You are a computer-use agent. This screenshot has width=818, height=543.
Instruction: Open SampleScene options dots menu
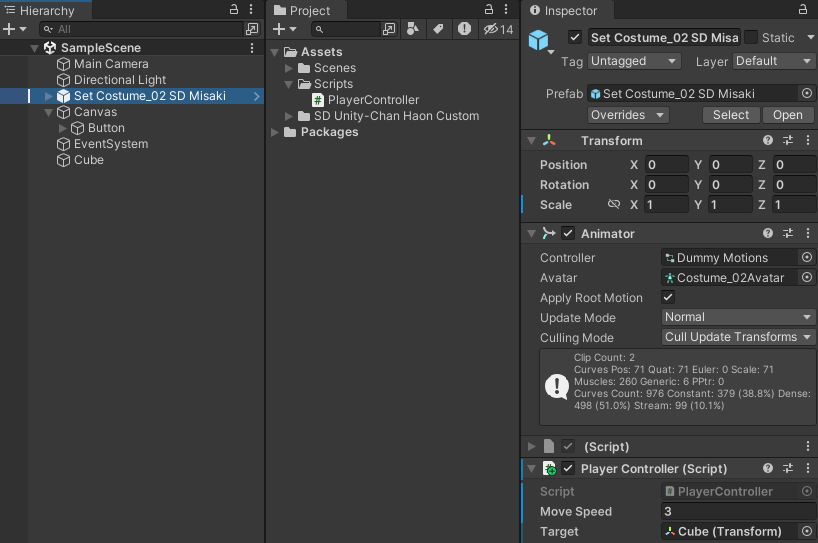pos(252,48)
